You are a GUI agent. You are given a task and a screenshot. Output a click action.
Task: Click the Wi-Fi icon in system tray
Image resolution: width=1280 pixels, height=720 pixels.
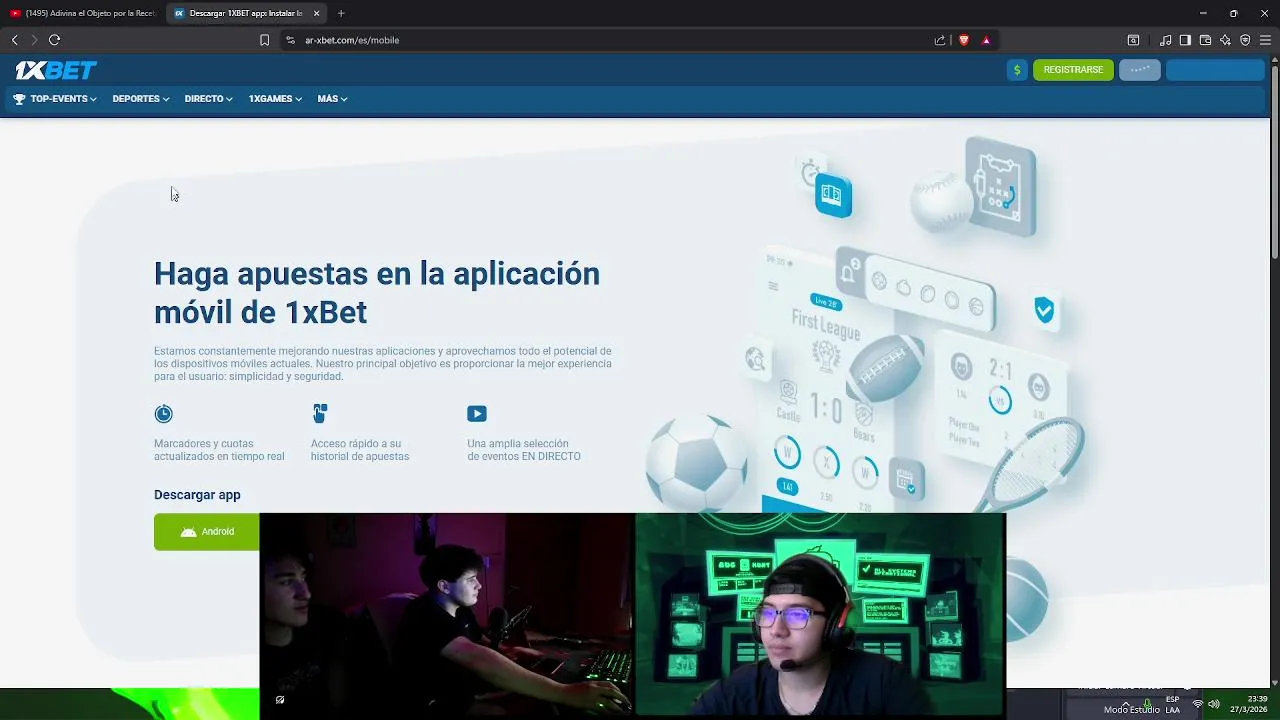point(1197,704)
